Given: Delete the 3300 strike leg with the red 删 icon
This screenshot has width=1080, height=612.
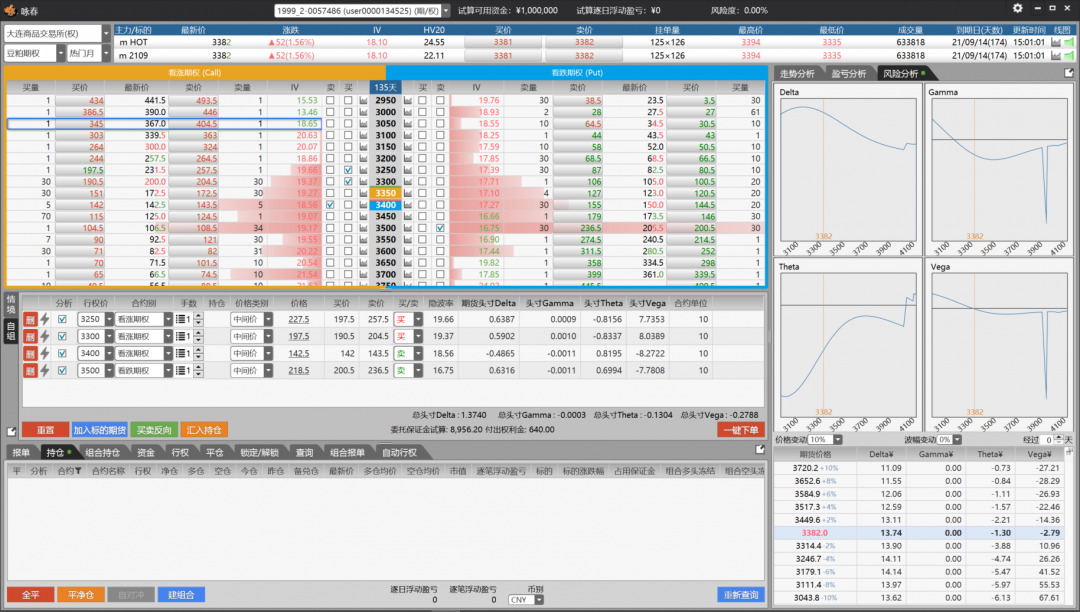Looking at the screenshot, I should click(x=30, y=337).
